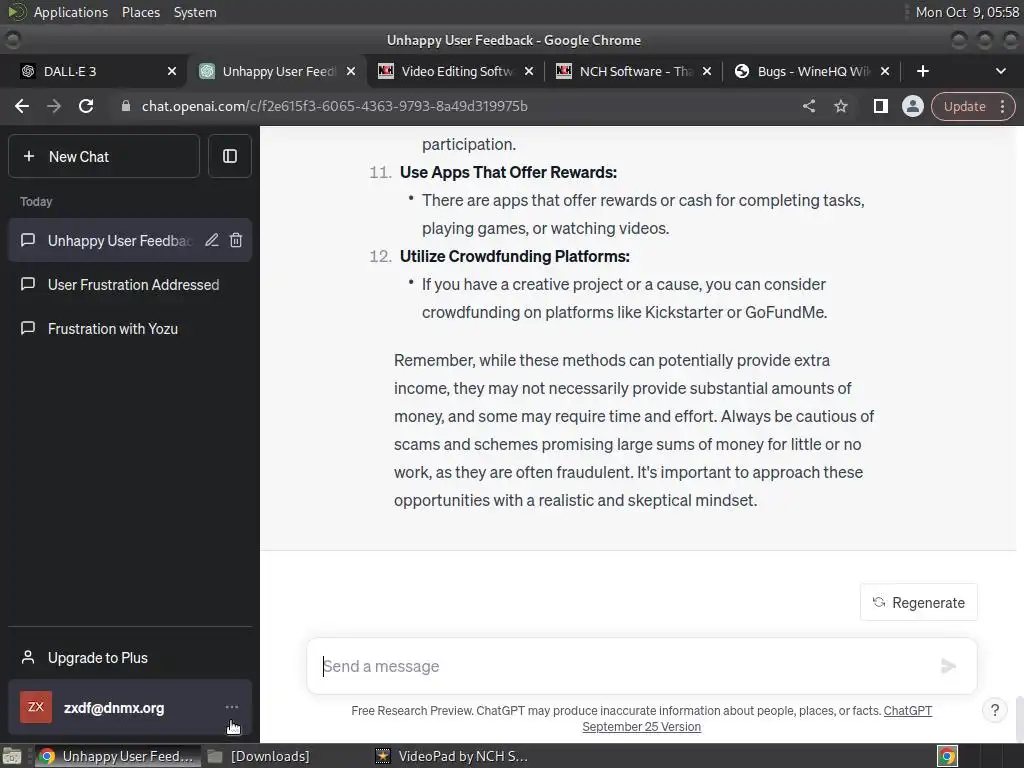Viewport: 1024px width, 768px height.
Task: Open the Chrome profile avatar
Action: point(912,106)
